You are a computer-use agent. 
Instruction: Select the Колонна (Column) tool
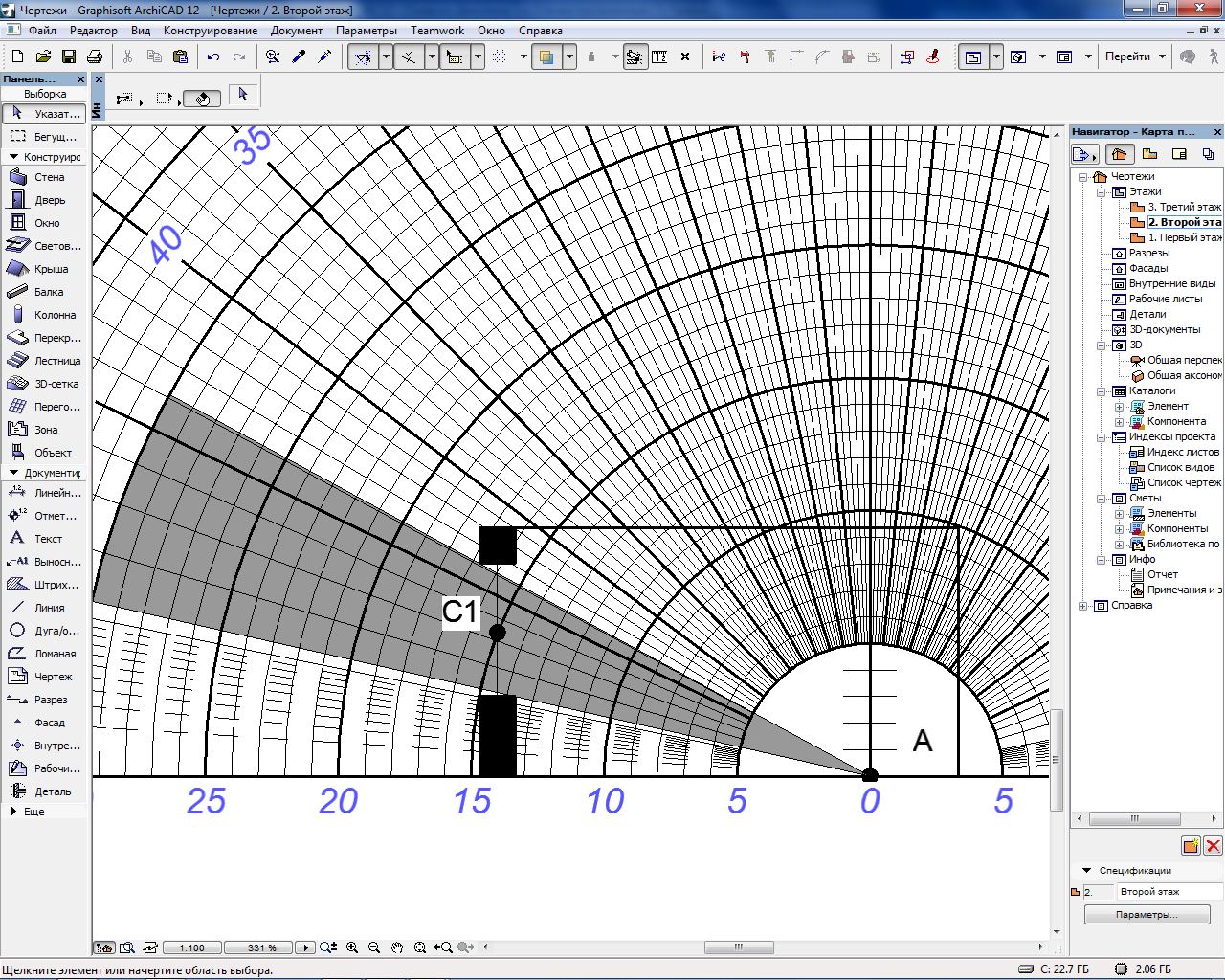click(x=44, y=315)
